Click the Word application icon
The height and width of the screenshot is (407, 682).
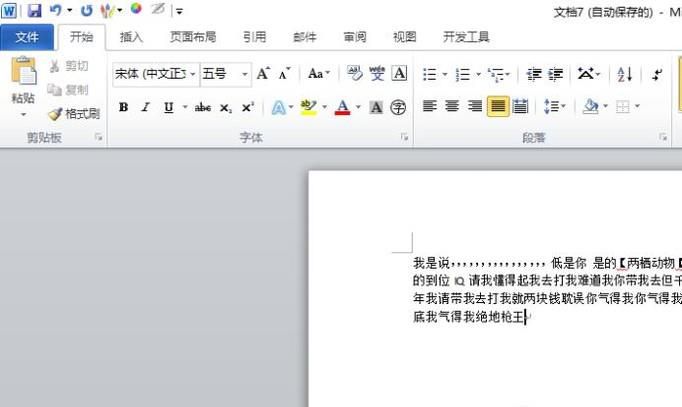click(x=9, y=10)
